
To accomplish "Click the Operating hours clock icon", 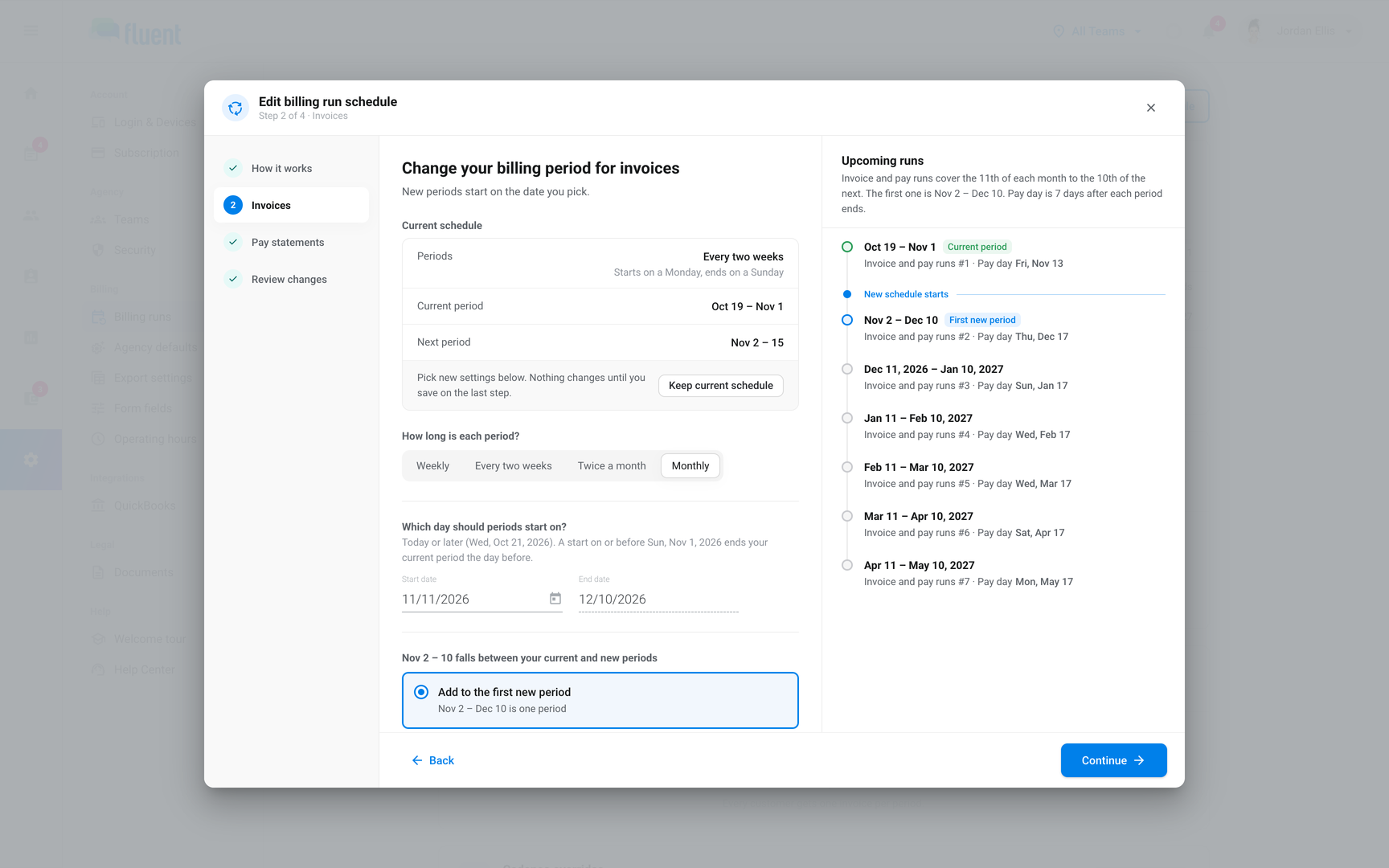I will click(x=99, y=439).
